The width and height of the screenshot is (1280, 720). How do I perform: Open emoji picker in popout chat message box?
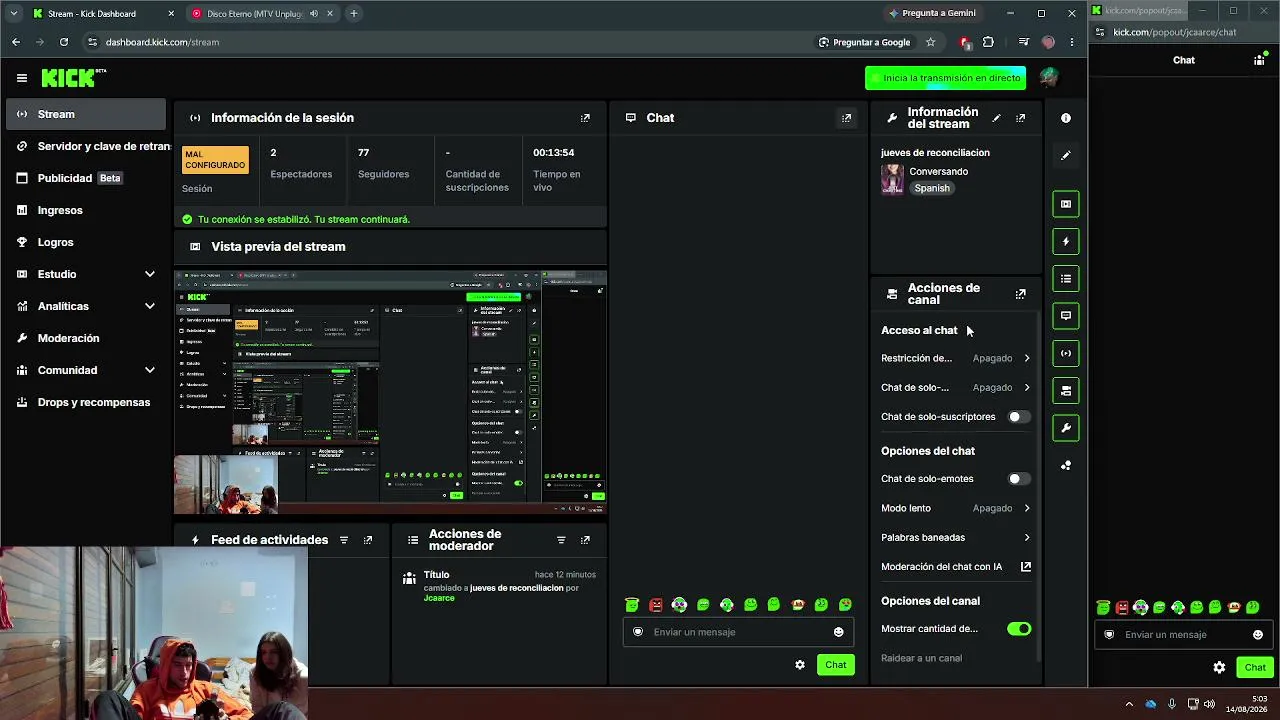[1257, 635]
